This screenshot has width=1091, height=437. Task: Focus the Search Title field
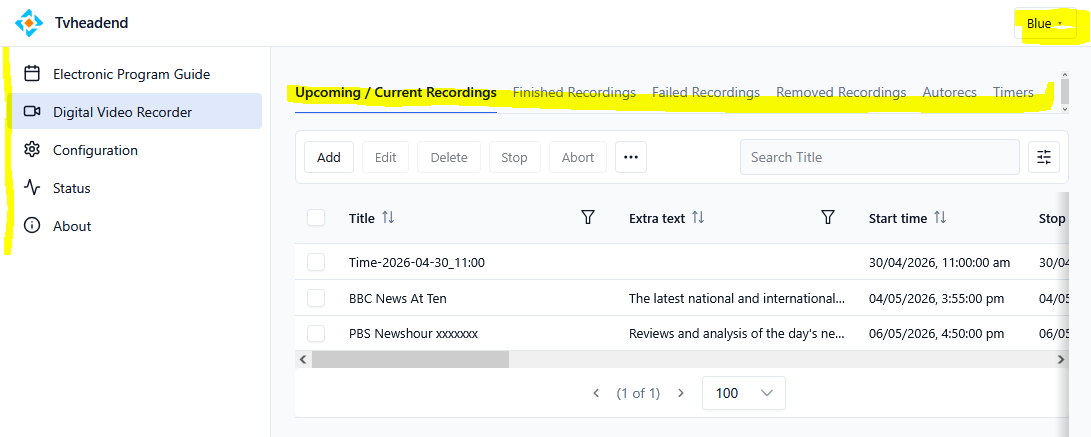[x=880, y=157]
